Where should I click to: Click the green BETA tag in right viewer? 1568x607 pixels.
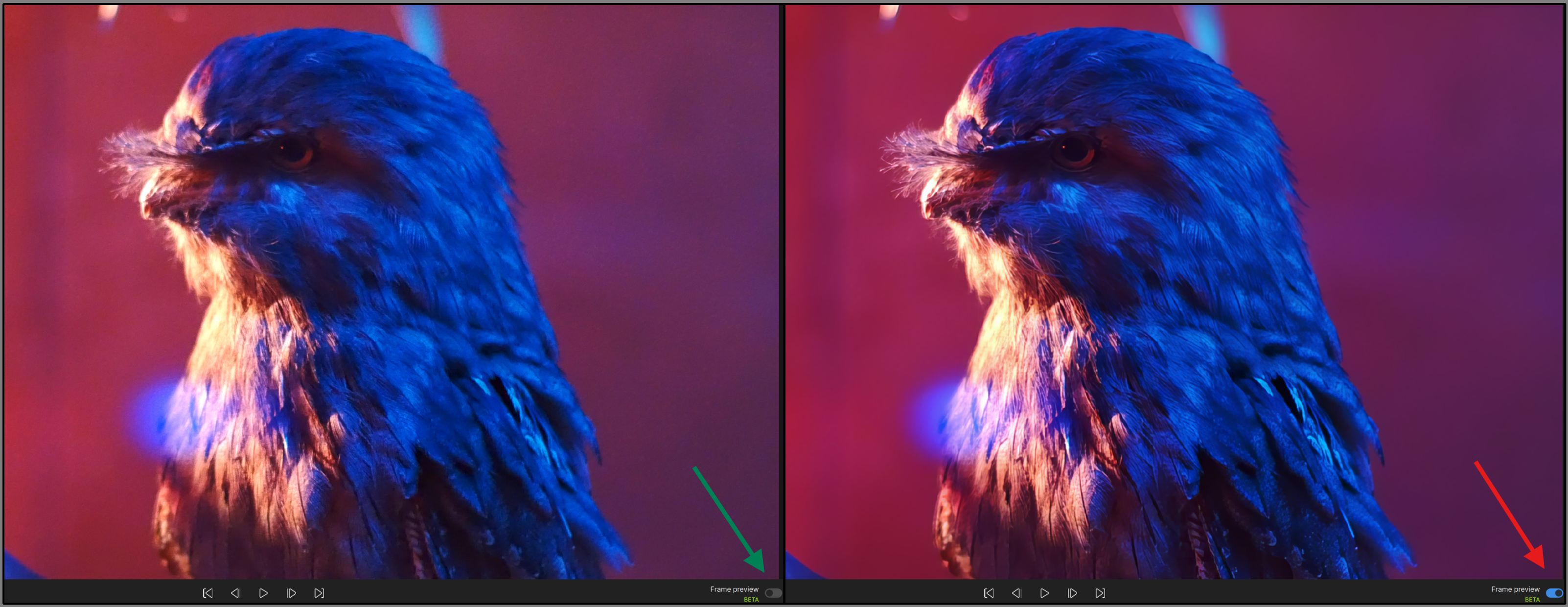pyautogui.click(x=1531, y=600)
